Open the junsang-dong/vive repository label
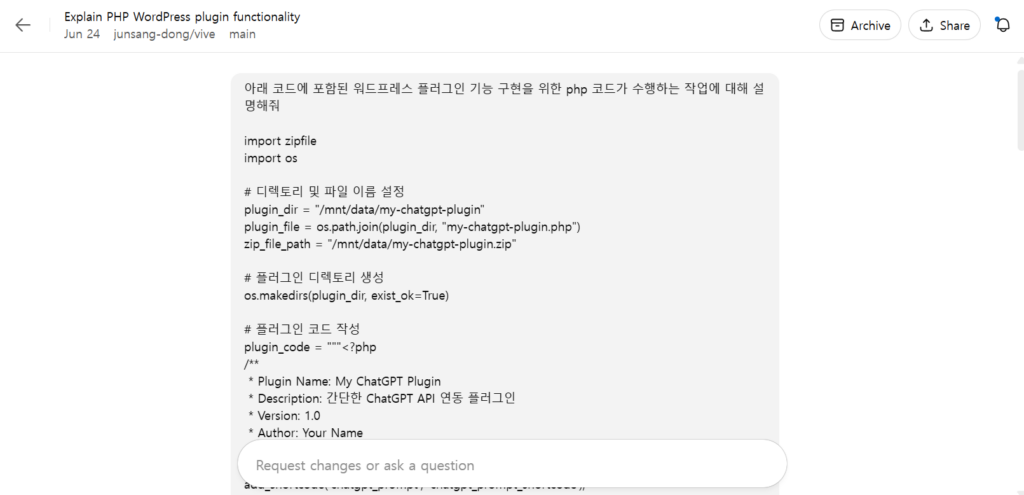This screenshot has width=1024, height=495. [x=164, y=34]
